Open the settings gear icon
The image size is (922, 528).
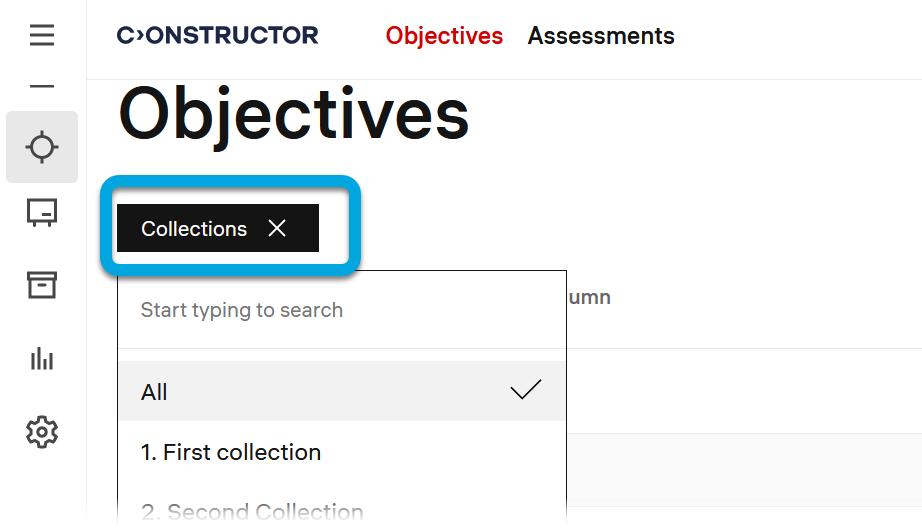(x=42, y=432)
